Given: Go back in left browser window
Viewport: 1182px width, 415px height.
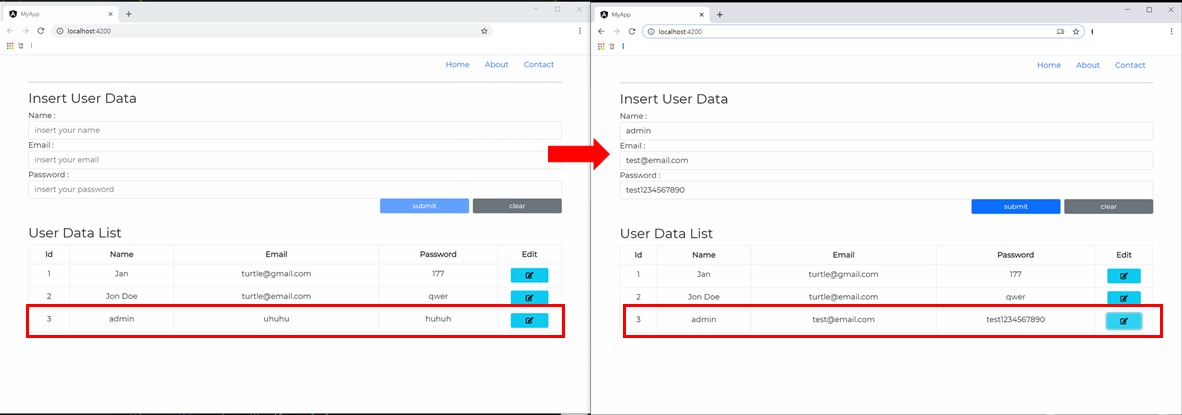Looking at the screenshot, I should pos(11,31).
